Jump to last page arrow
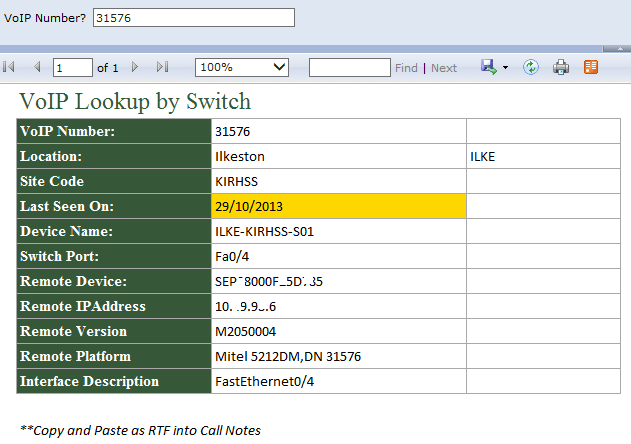The image size is (631, 444). (163, 67)
